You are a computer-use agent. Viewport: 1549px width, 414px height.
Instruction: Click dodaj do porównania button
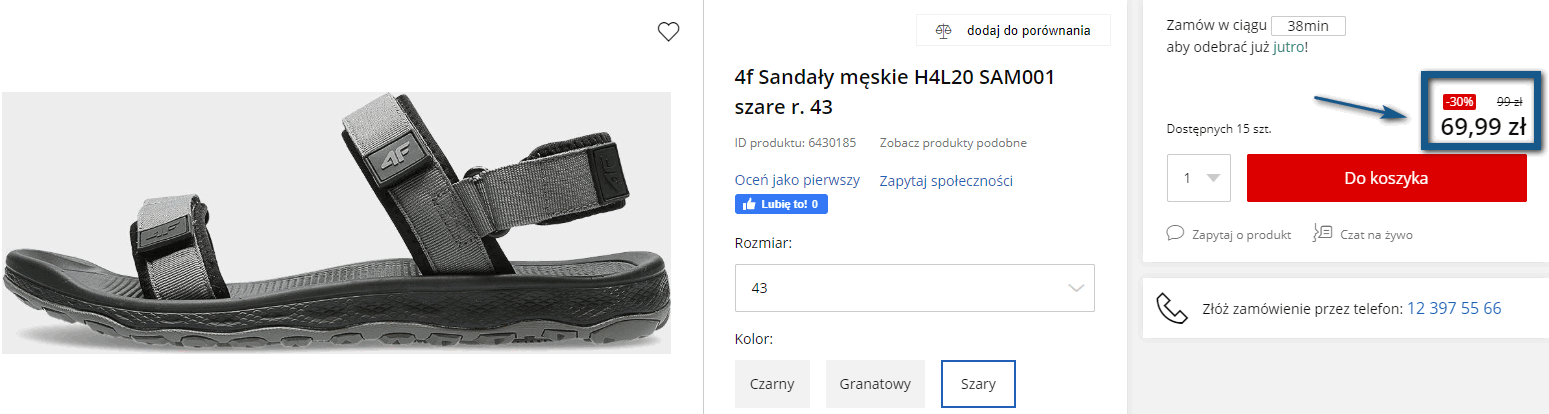coord(1013,31)
